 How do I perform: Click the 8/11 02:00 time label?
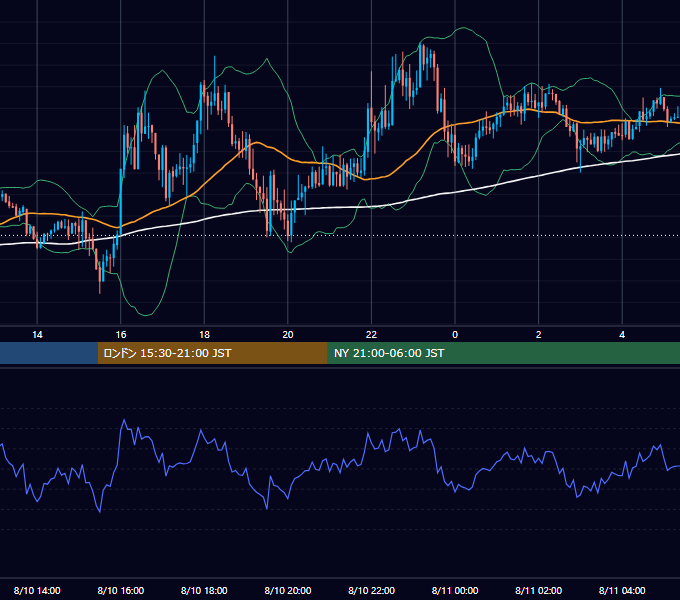click(x=539, y=590)
